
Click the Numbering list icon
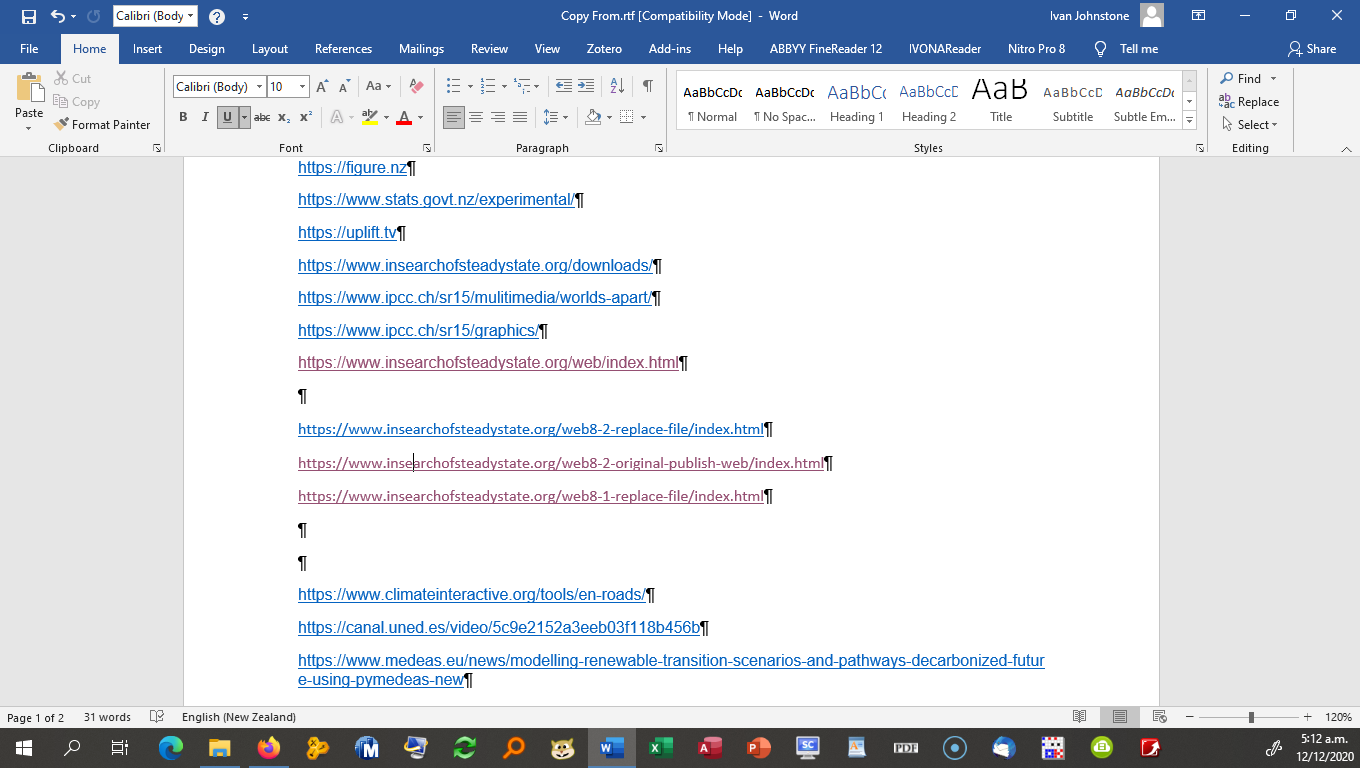pos(488,87)
